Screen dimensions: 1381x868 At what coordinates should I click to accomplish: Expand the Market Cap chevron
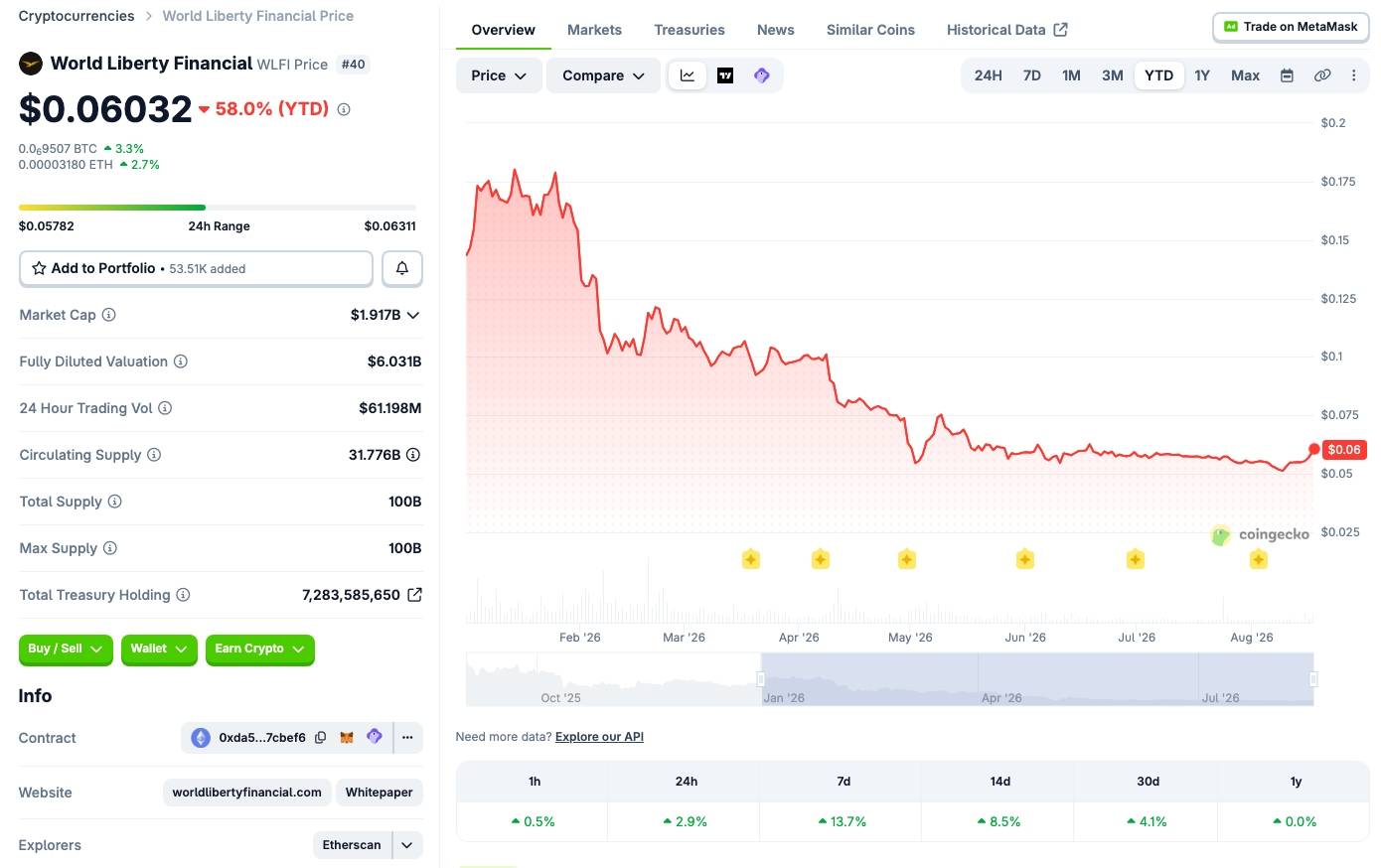413,315
